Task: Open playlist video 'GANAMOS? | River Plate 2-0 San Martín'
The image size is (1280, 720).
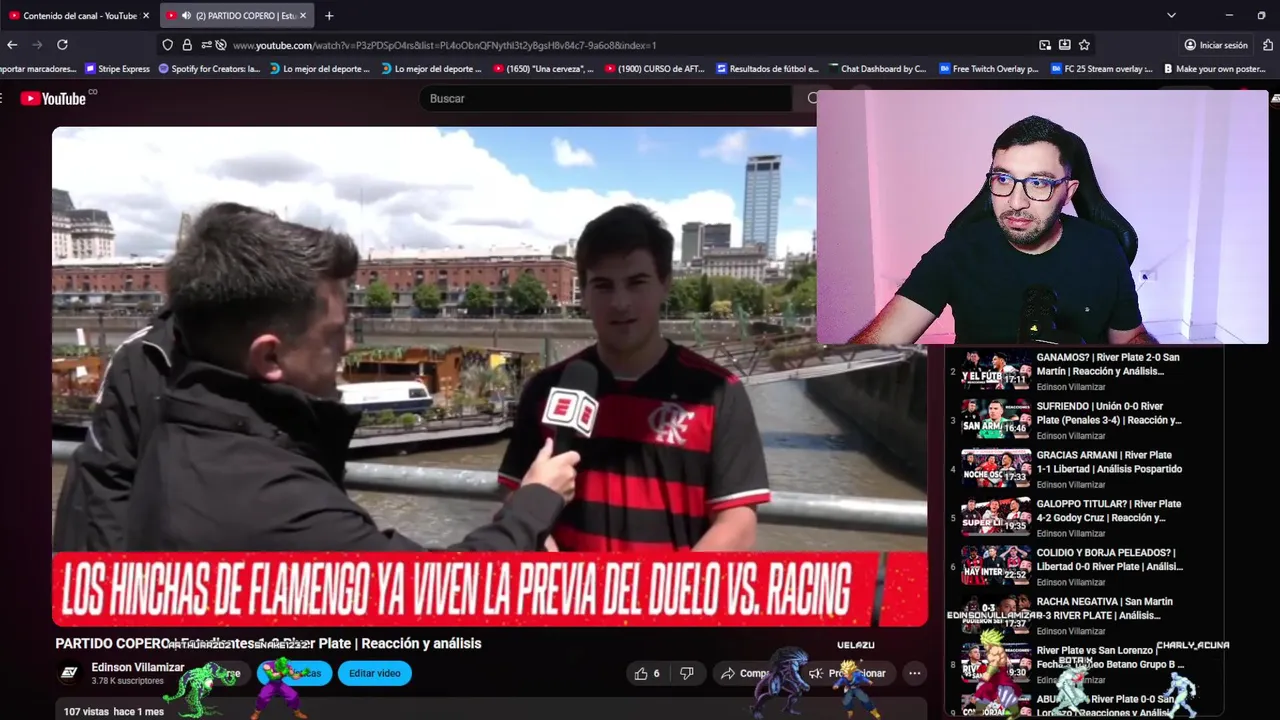Action: [1108, 364]
